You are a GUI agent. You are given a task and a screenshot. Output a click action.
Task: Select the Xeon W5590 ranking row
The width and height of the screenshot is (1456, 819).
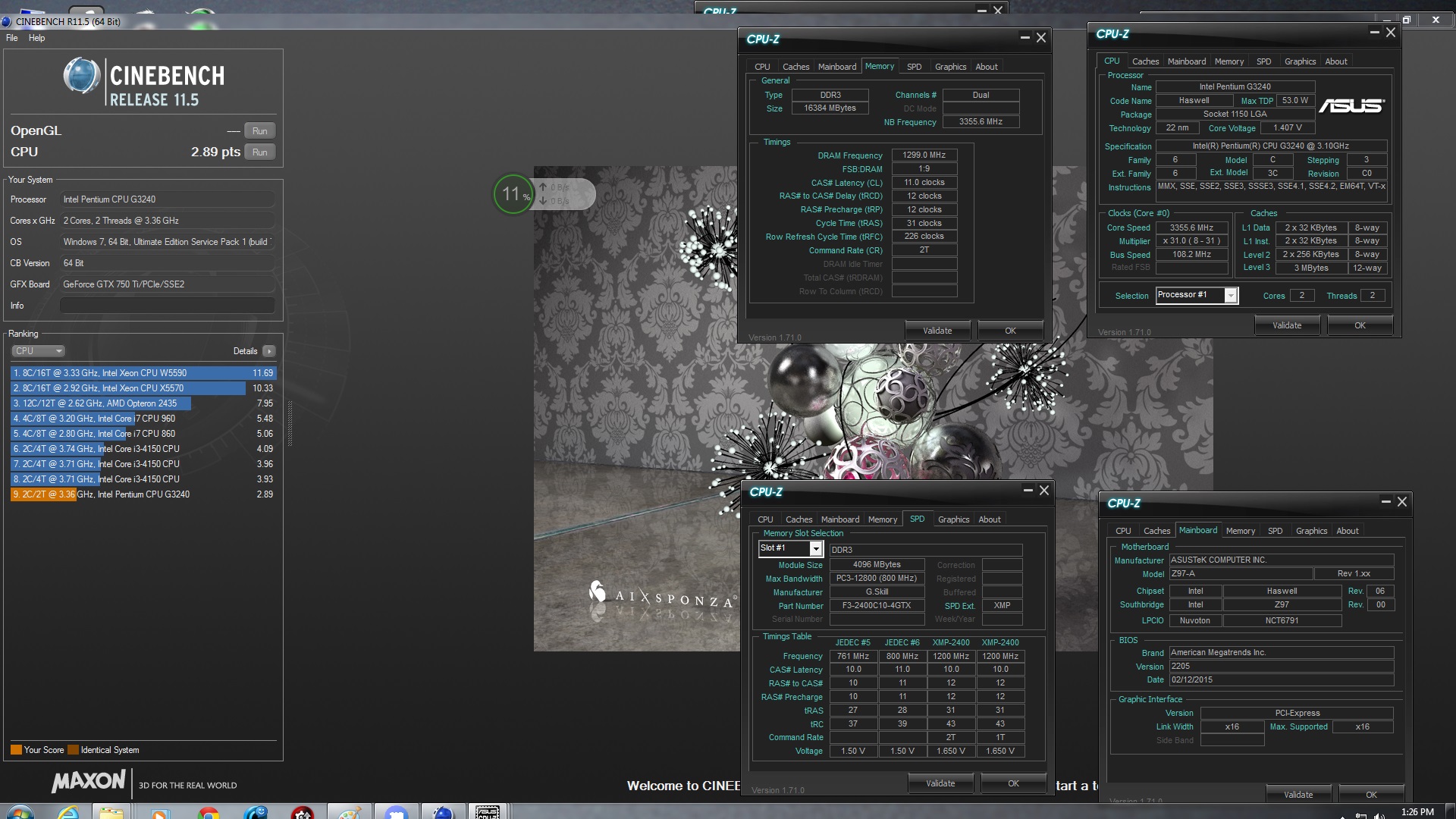[x=143, y=373]
